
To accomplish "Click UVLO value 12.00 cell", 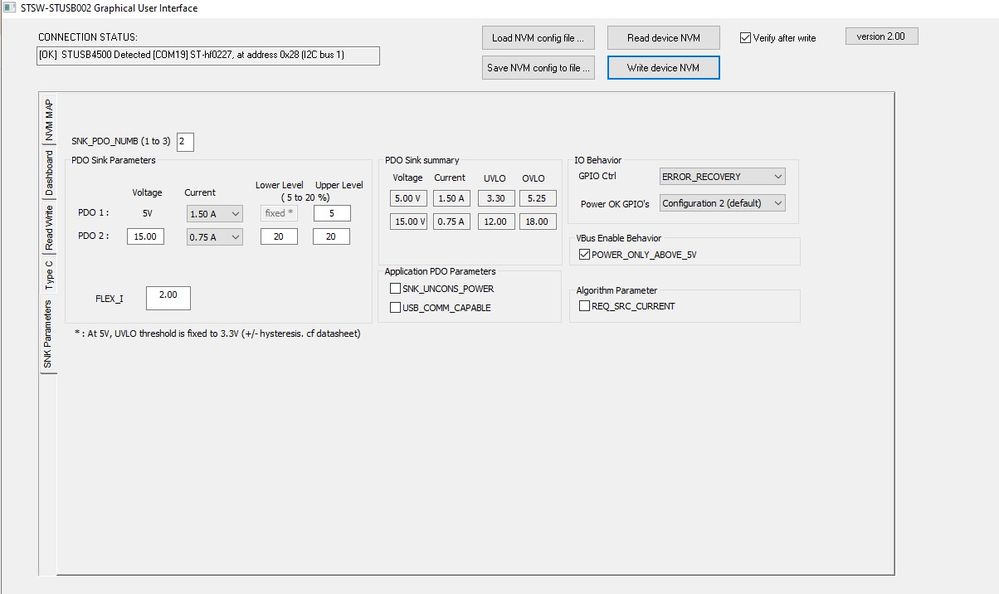I will [496, 222].
